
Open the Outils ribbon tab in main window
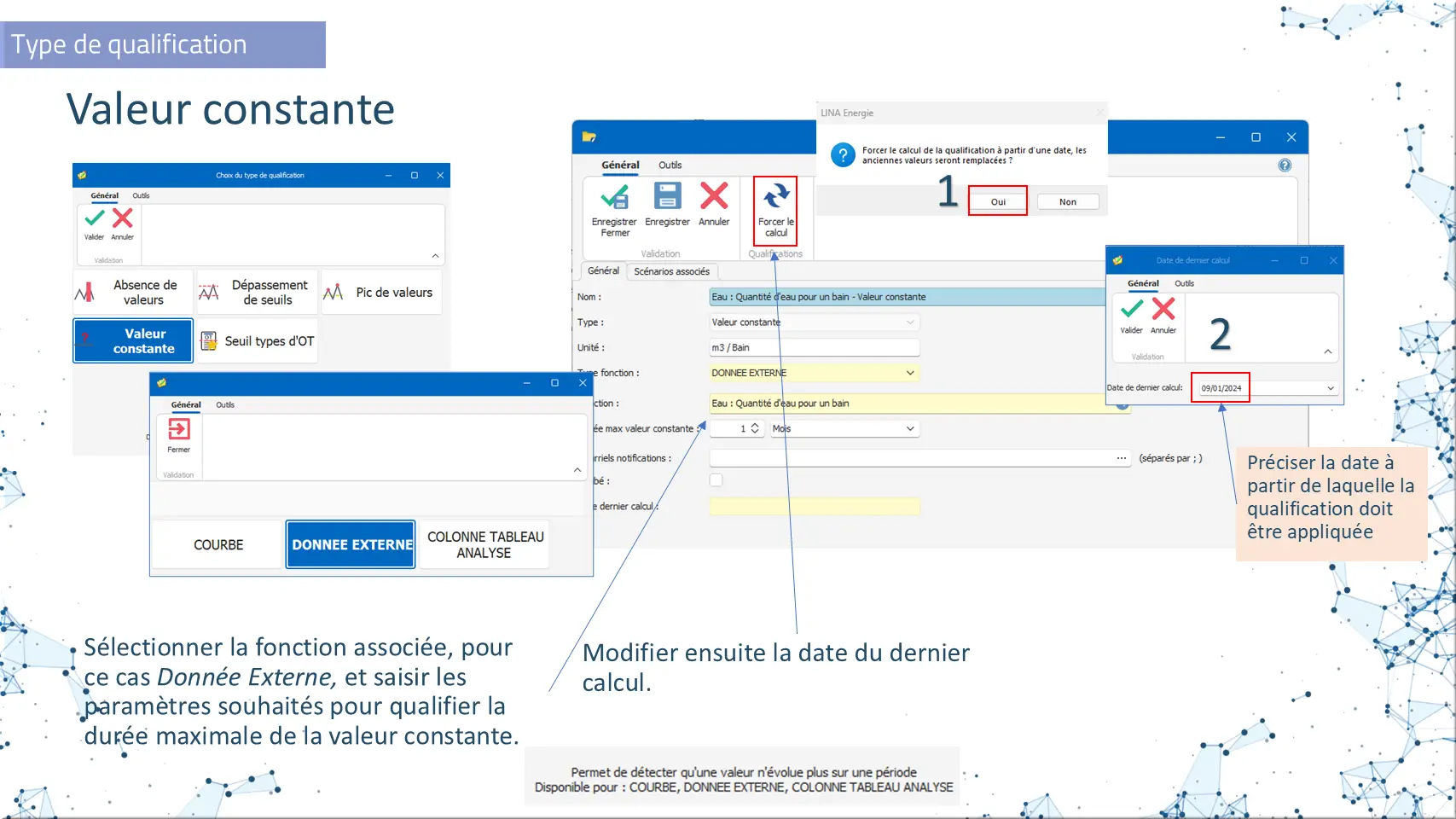pos(670,166)
